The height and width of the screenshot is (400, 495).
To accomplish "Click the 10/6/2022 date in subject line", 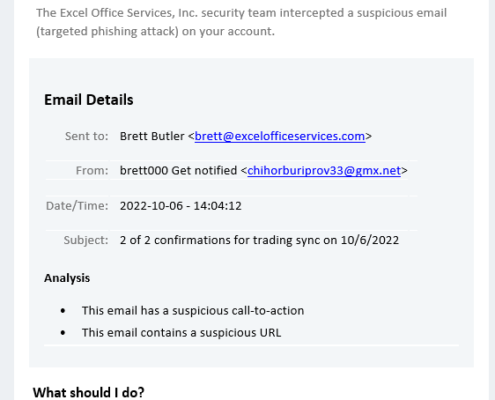I will coord(370,240).
